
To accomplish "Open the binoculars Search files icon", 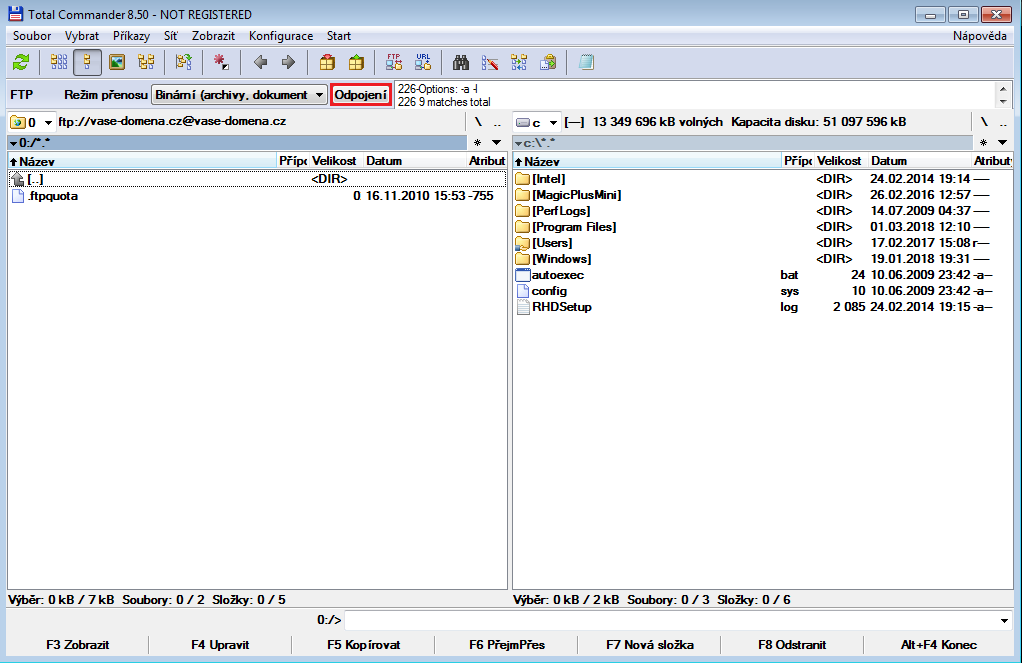I will [x=461, y=63].
